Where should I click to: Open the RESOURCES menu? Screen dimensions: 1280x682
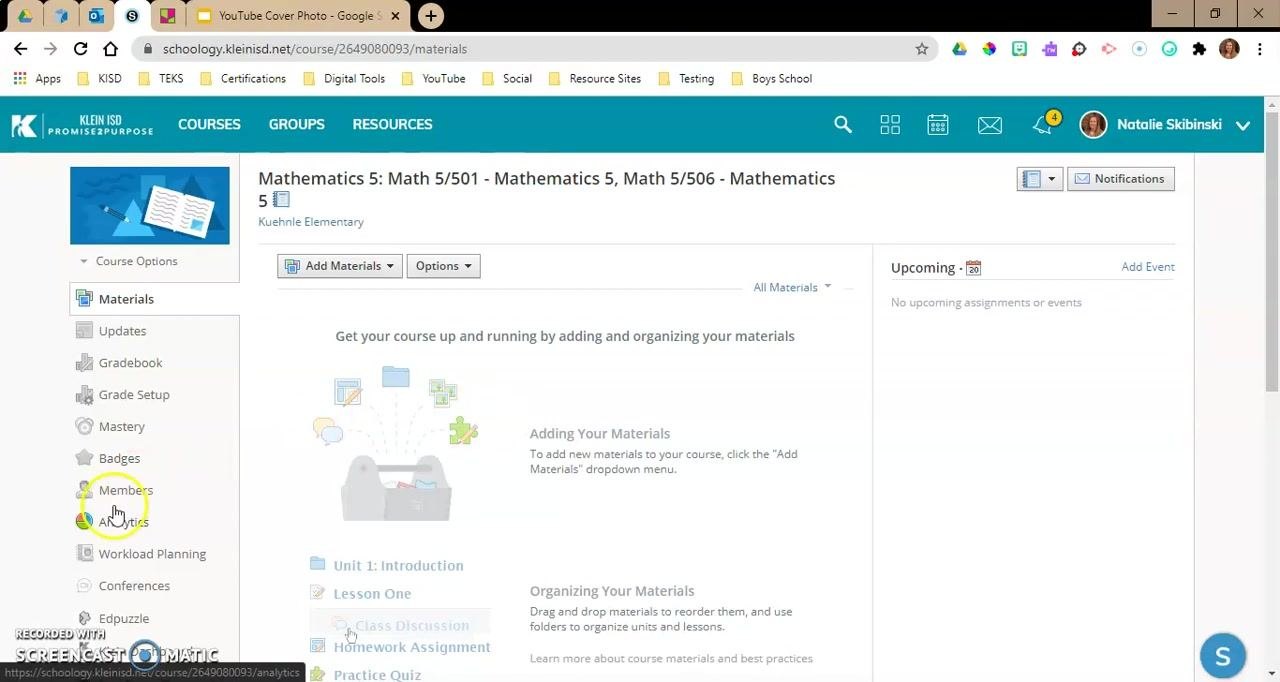392,124
